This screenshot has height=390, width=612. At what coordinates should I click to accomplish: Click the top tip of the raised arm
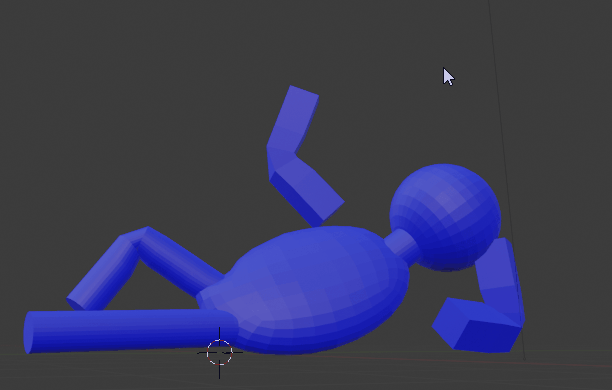[304, 91]
